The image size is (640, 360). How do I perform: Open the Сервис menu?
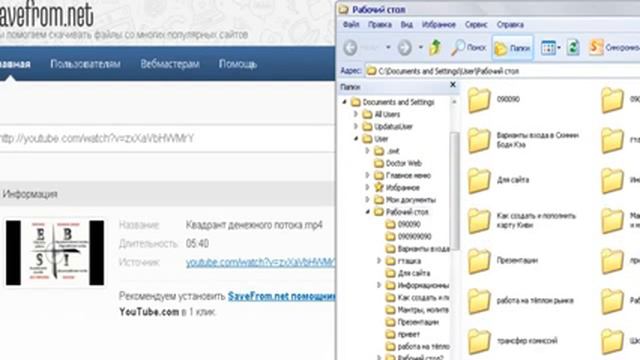coord(476,24)
